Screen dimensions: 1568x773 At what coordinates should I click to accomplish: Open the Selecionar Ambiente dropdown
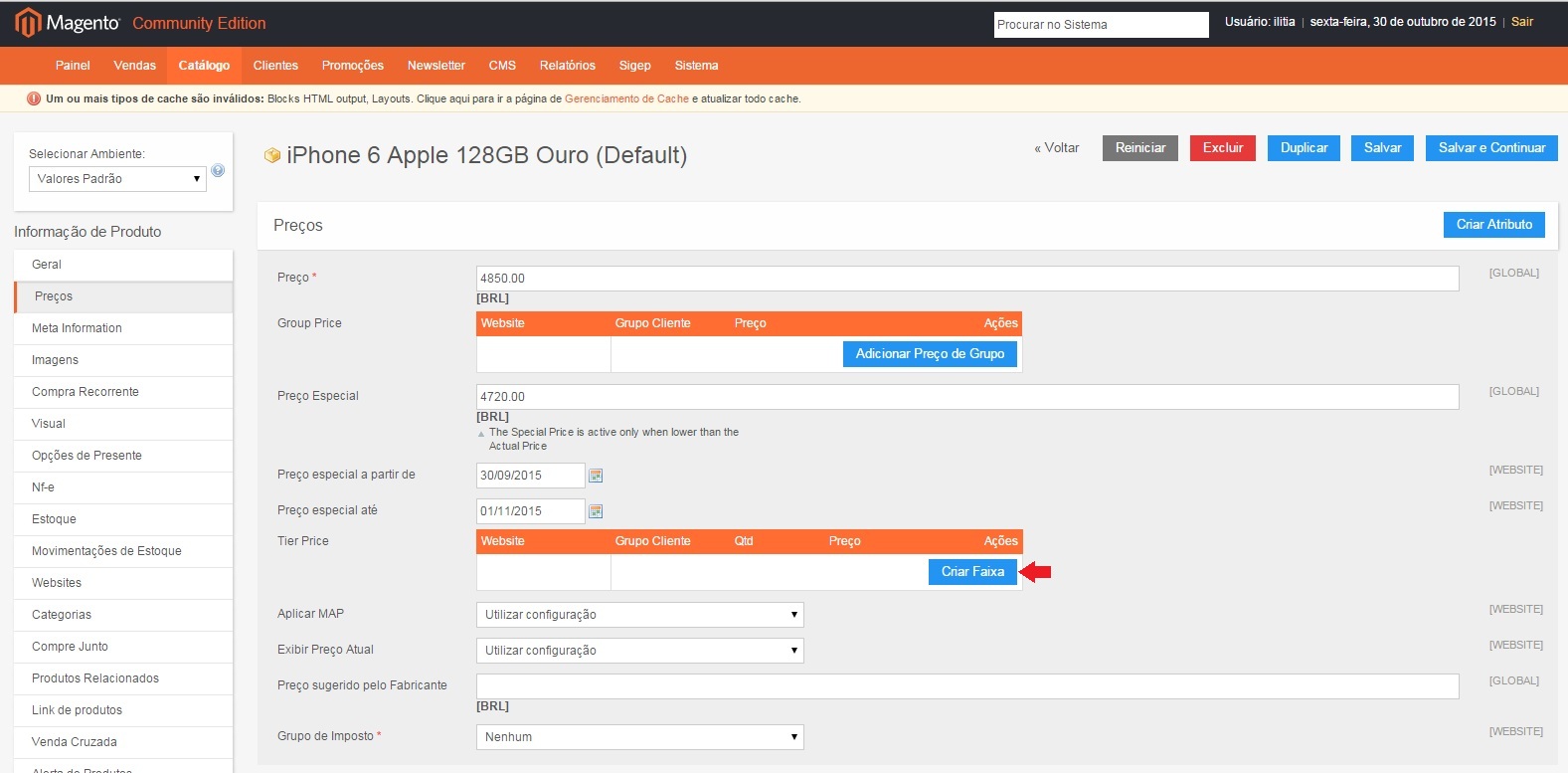[117, 179]
